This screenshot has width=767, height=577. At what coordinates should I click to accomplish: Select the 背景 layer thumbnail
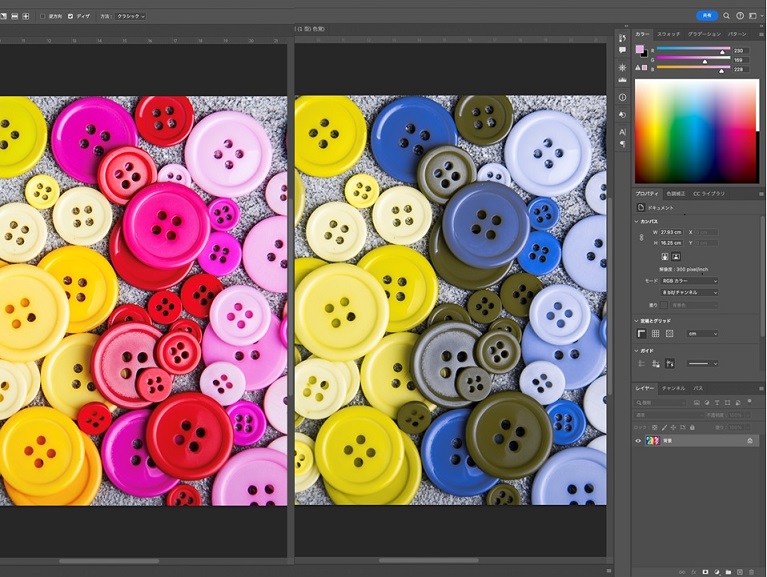(x=653, y=441)
